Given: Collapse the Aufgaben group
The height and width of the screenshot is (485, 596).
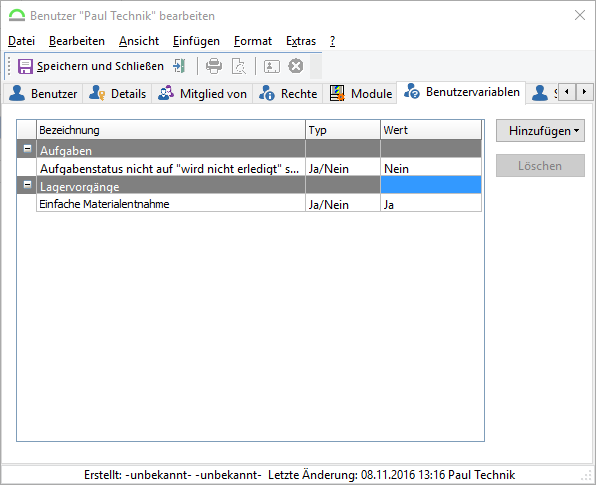Looking at the screenshot, I should pyautogui.click(x=27, y=149).
